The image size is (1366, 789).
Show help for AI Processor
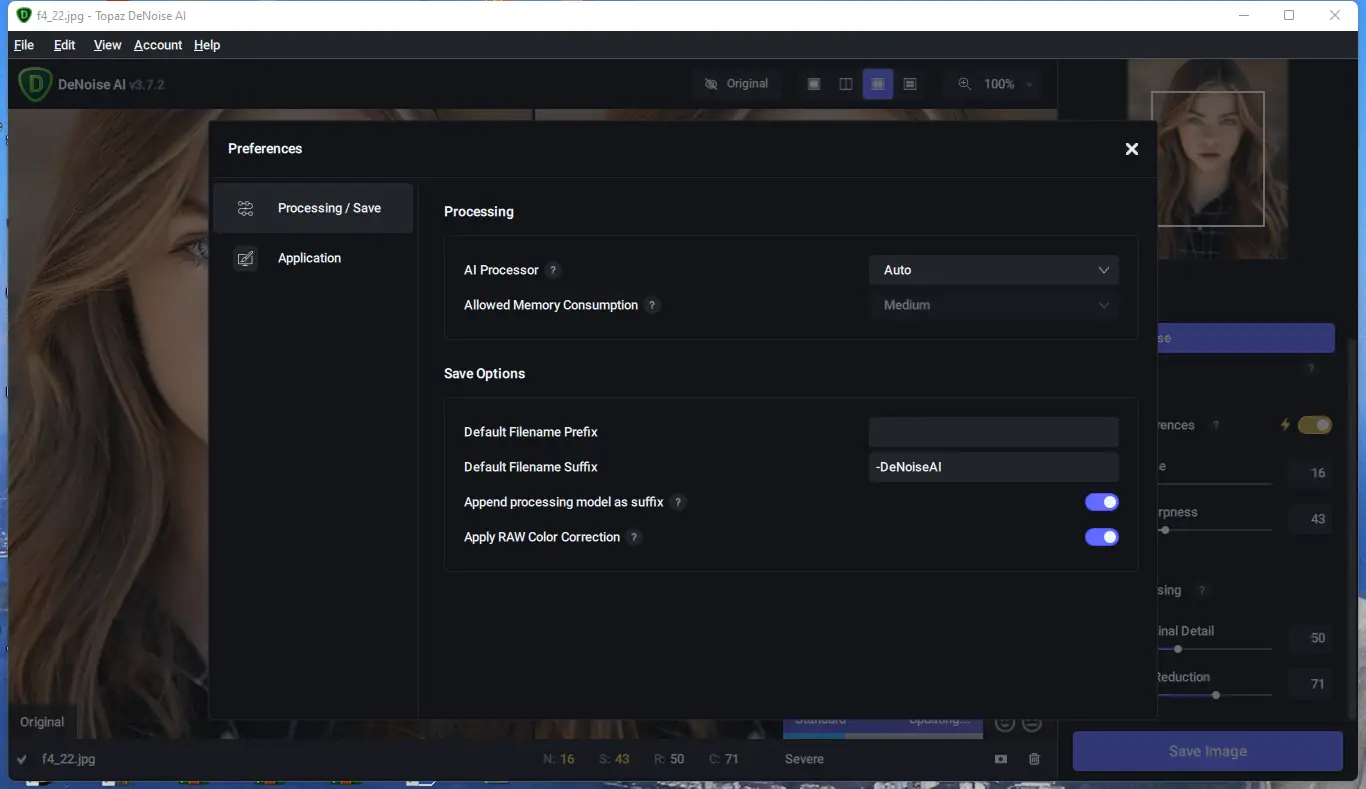click(553, 270)
